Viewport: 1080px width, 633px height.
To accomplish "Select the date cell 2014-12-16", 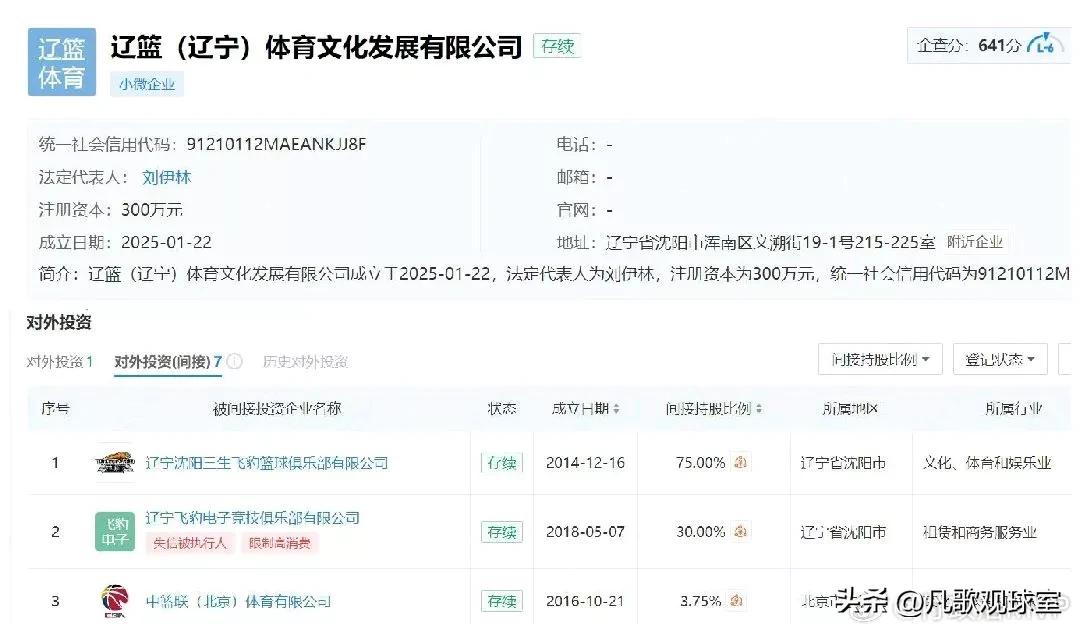I will (x=585, y=463).
